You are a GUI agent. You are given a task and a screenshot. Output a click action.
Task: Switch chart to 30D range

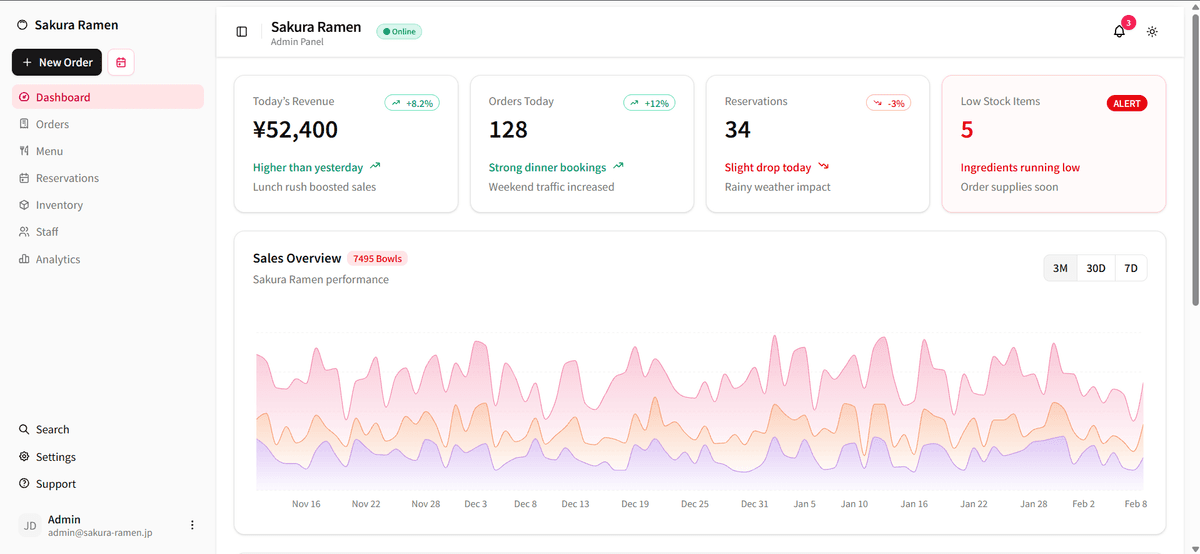[x=1096, y=268]
